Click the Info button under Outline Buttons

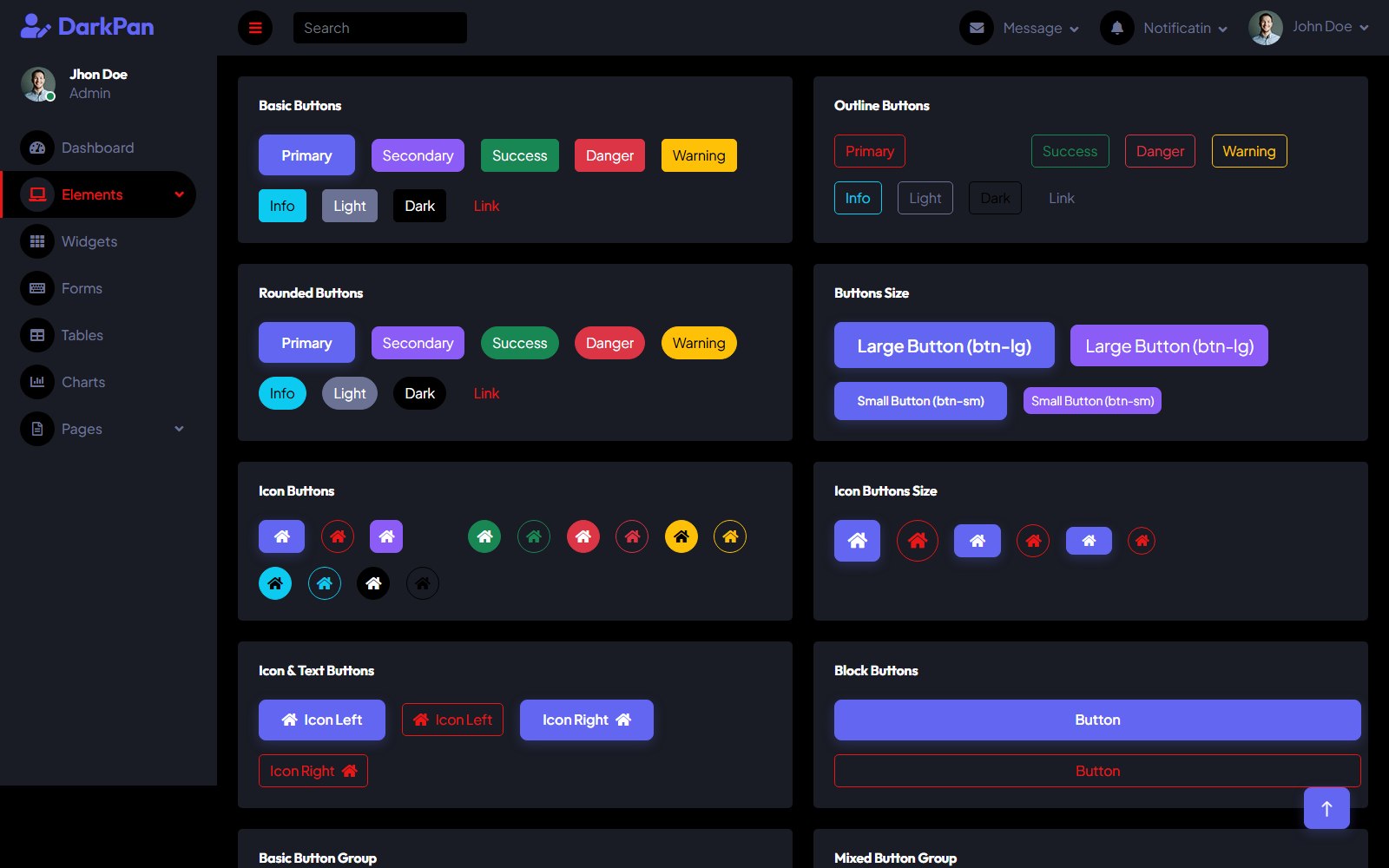pos(858,198)
